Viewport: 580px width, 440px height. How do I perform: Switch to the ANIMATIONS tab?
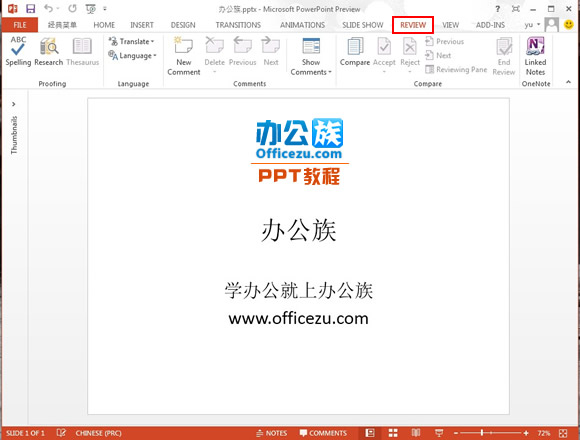(302, 25)
